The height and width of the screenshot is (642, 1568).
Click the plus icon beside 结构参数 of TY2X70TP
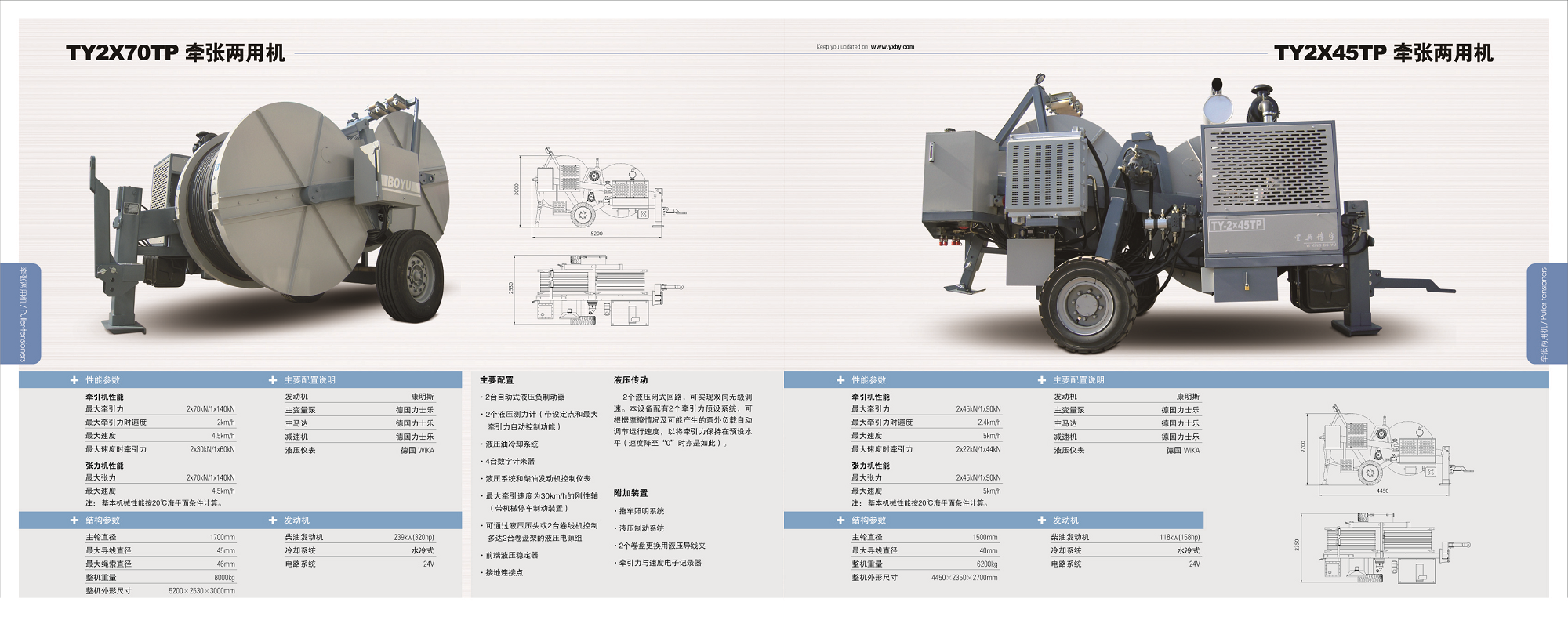74,520
